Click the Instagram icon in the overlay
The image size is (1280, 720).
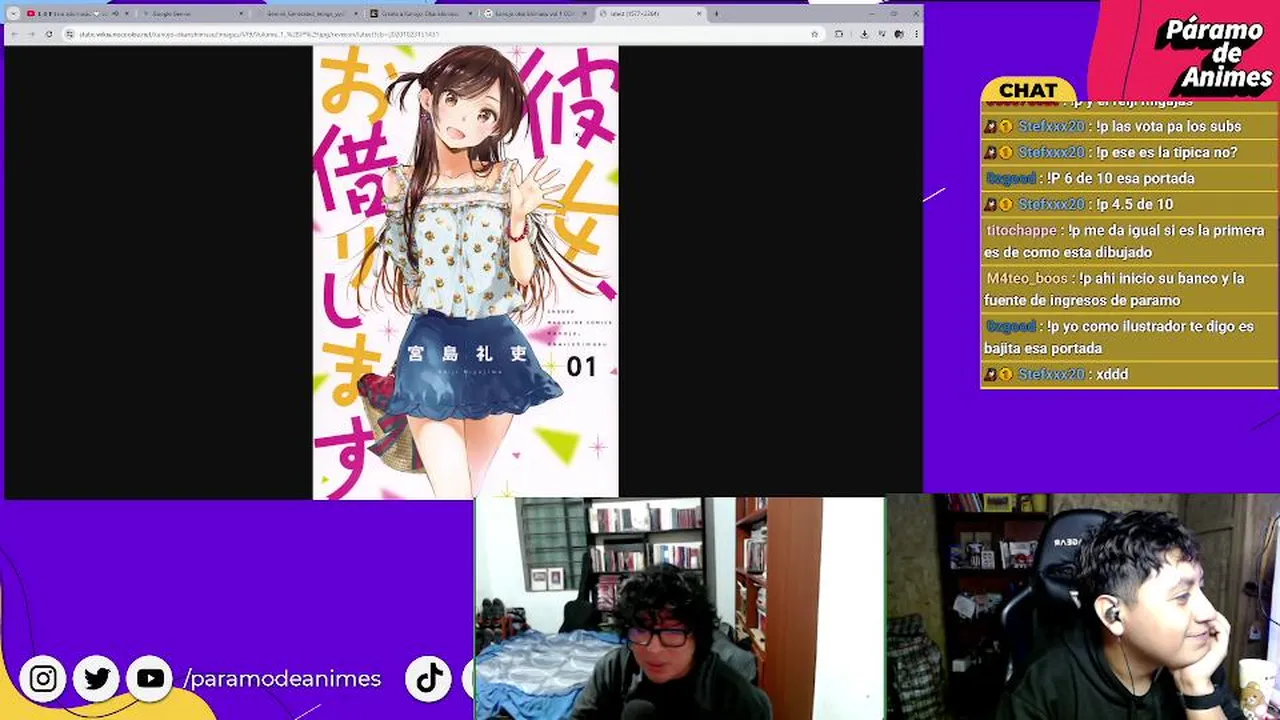coord(43,679)
